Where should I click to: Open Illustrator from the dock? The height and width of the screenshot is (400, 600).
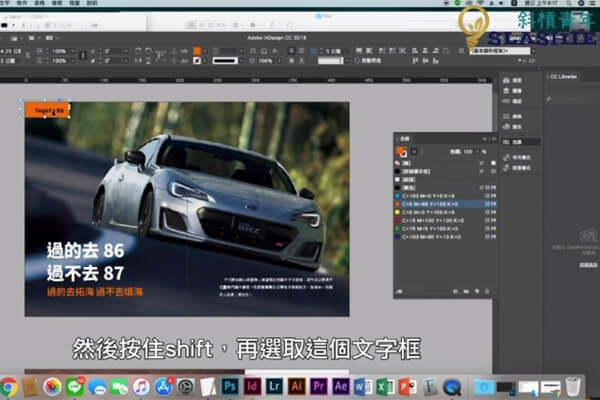pyautogui.click(x=297, y=387)
